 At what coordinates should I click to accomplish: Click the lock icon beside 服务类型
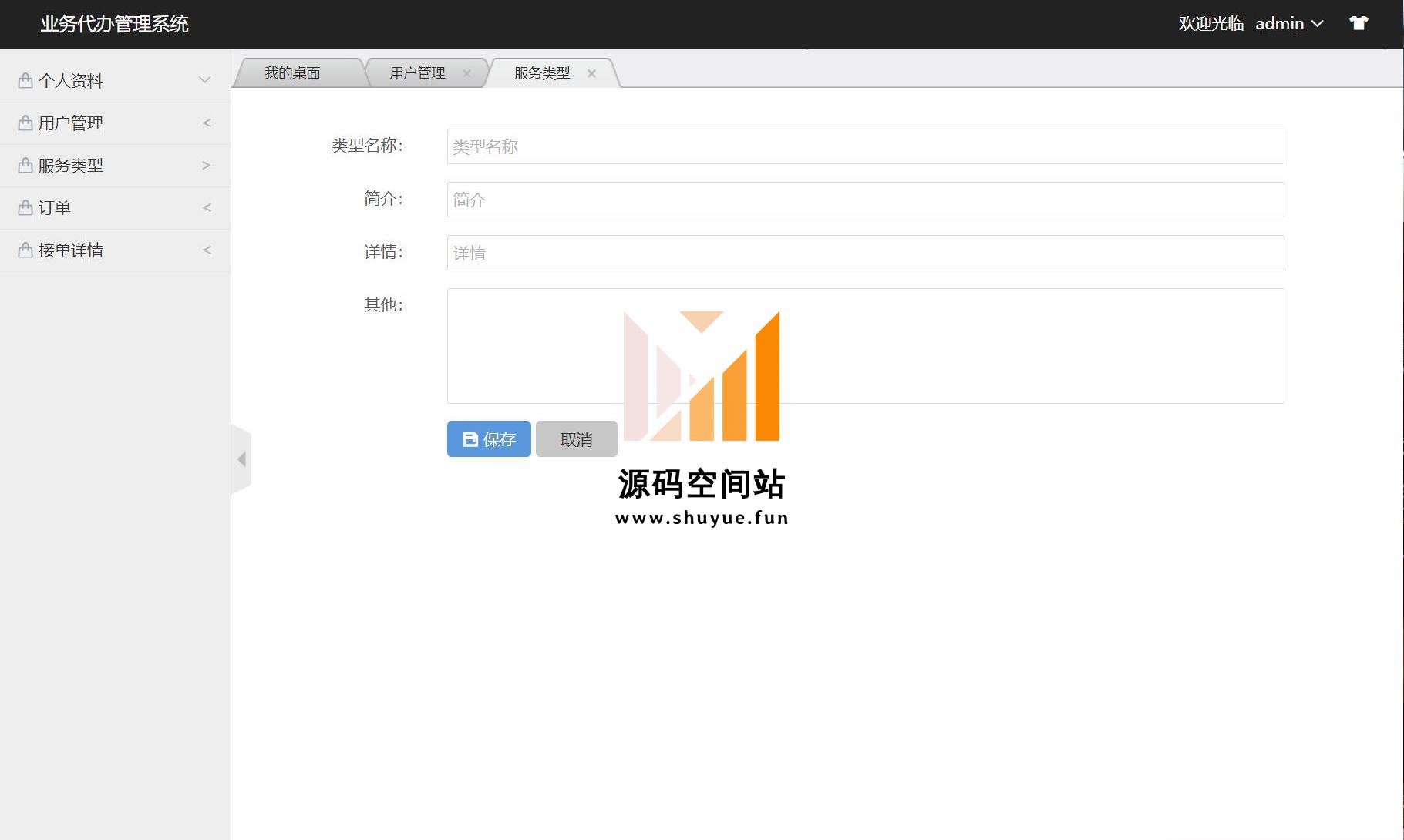point(25,166)
